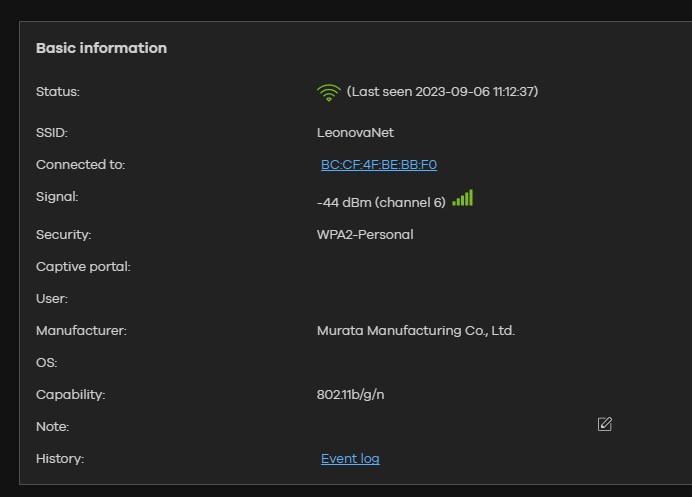Click the green Wi-Fi status icon
Viewport: 692px width, 497px height.
coord(328,92)
